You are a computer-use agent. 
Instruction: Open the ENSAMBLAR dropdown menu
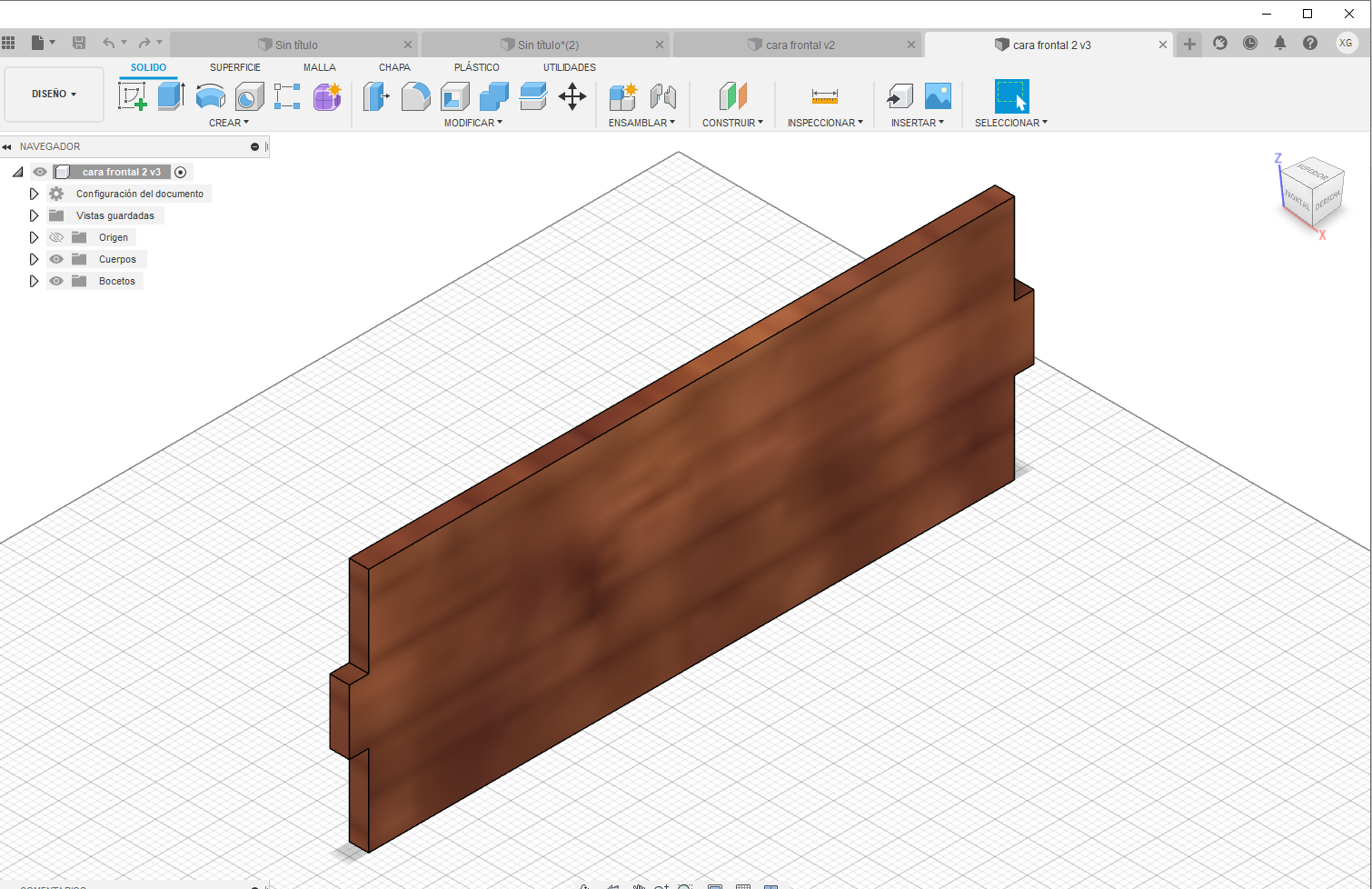click(x=641, y=123)
